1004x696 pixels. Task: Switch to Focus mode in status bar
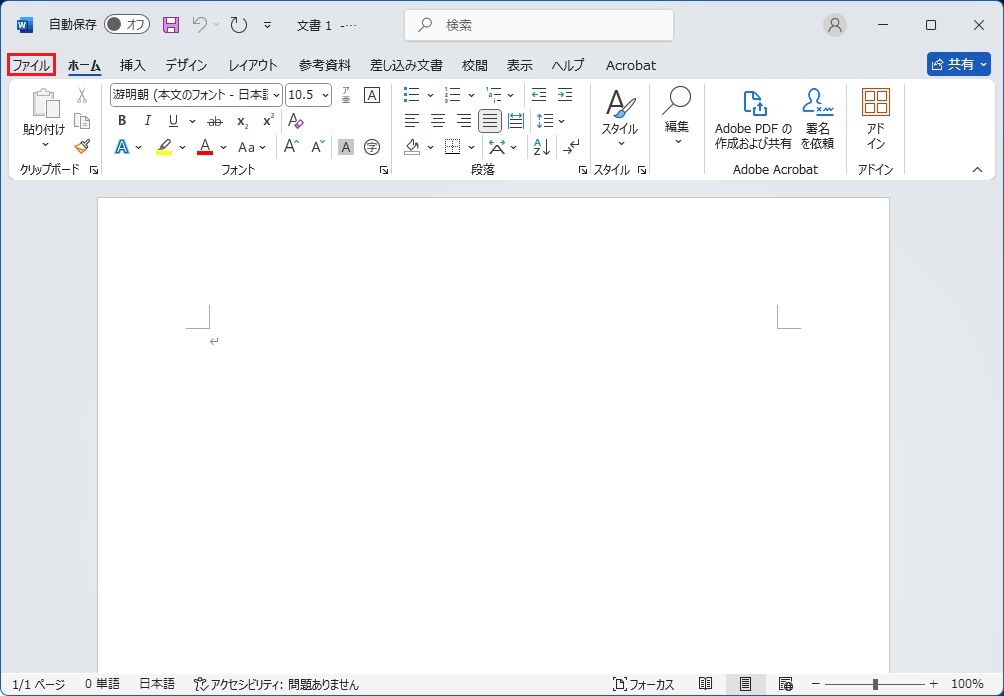644,684
